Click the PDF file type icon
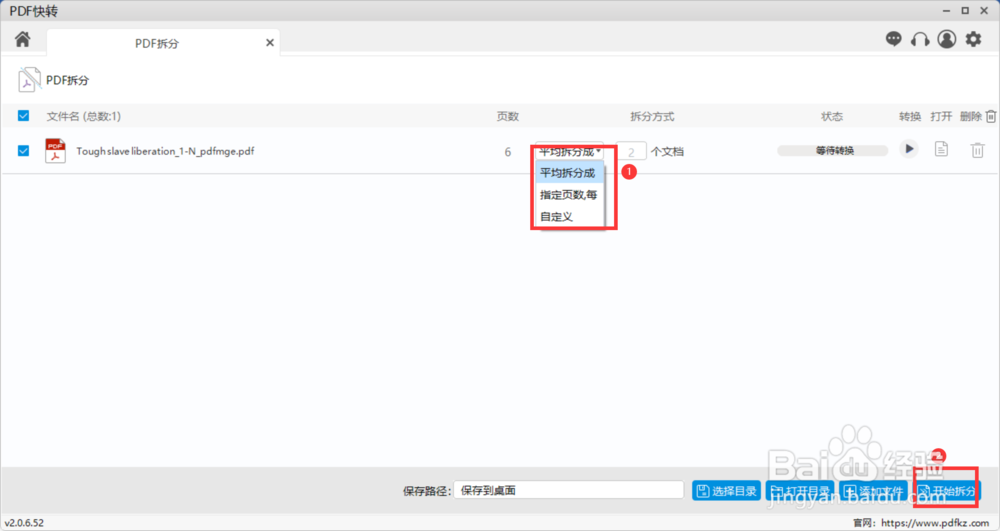 [55, 151]
